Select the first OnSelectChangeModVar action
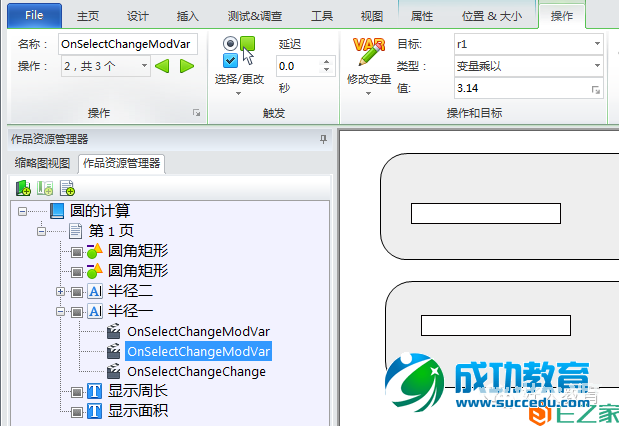Viewport: 619px width, 426px height. coord(198,332)
